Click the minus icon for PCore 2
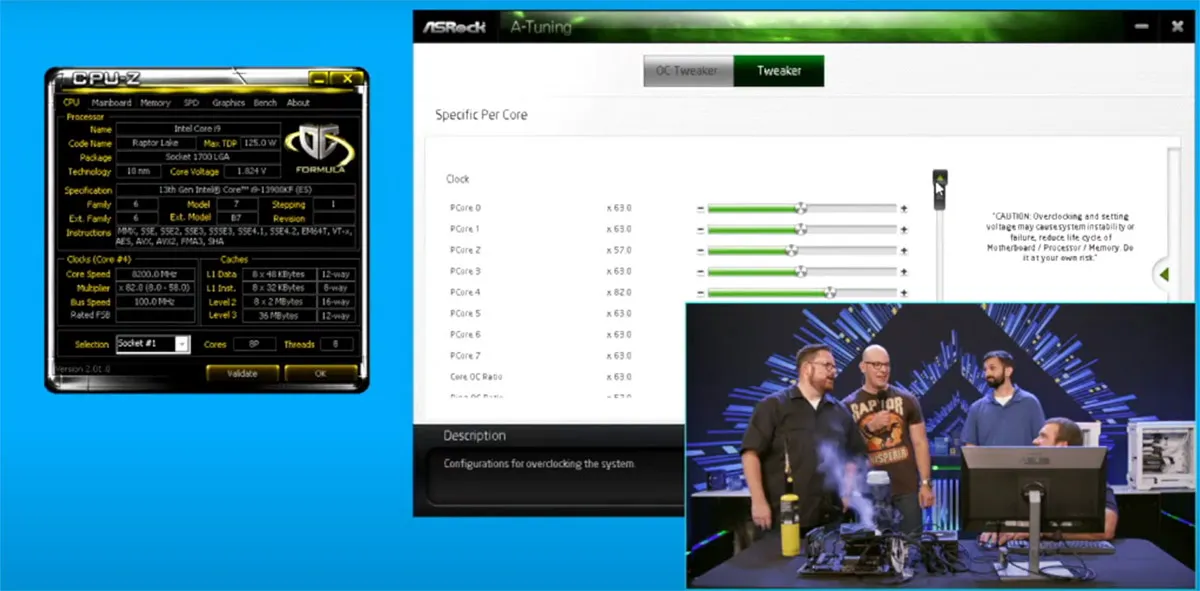The width and height of the screenshot is (1200, 591). click(x=700, y=251)
